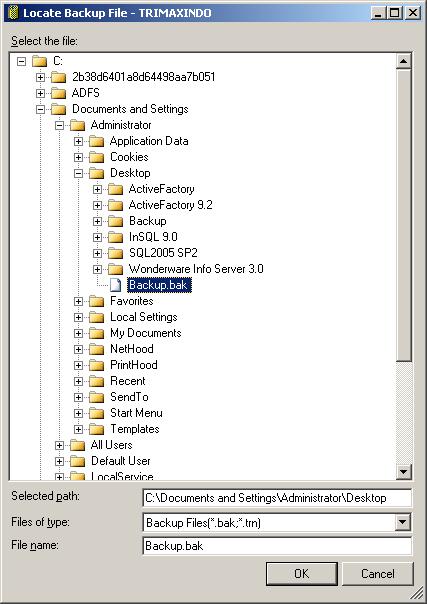Image resolution: width=427 pixels, height=604 pixels.
Task: Click the InSQL 9.0 folder icon
Action: pyautogui.click(x=116, y=237)
